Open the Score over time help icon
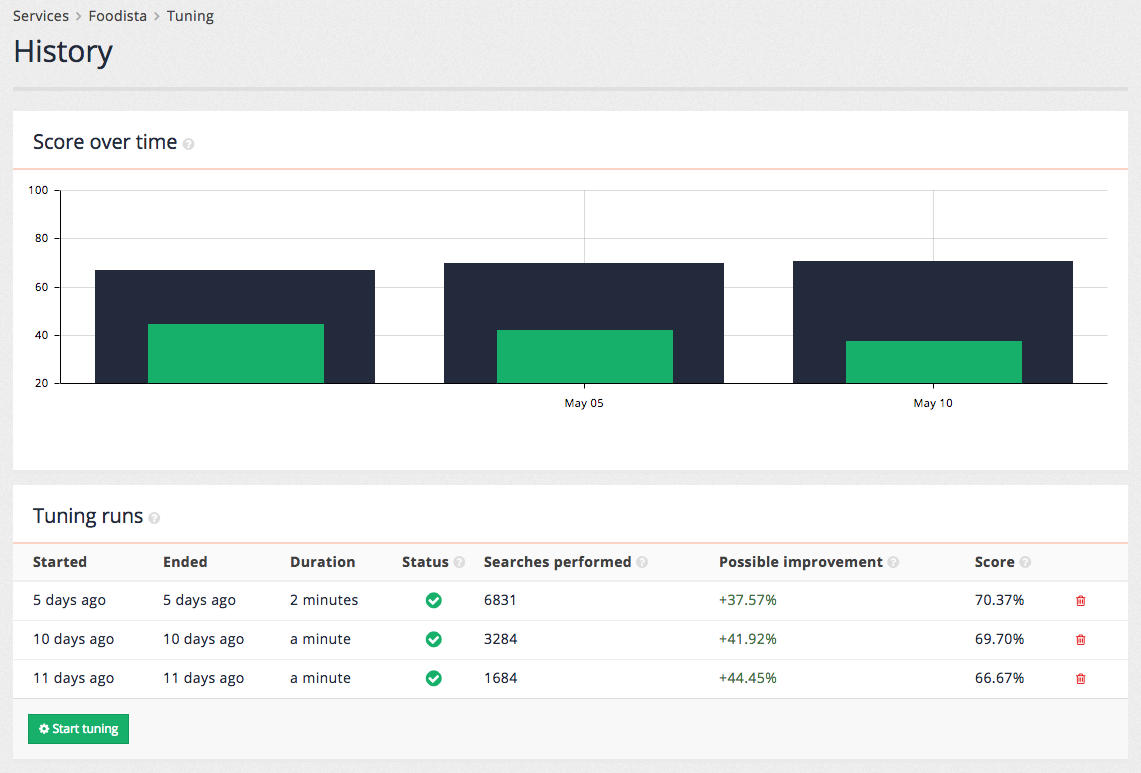Image resolution: width=1141 pixels, height=773 pixels. [x=188, y=143]
